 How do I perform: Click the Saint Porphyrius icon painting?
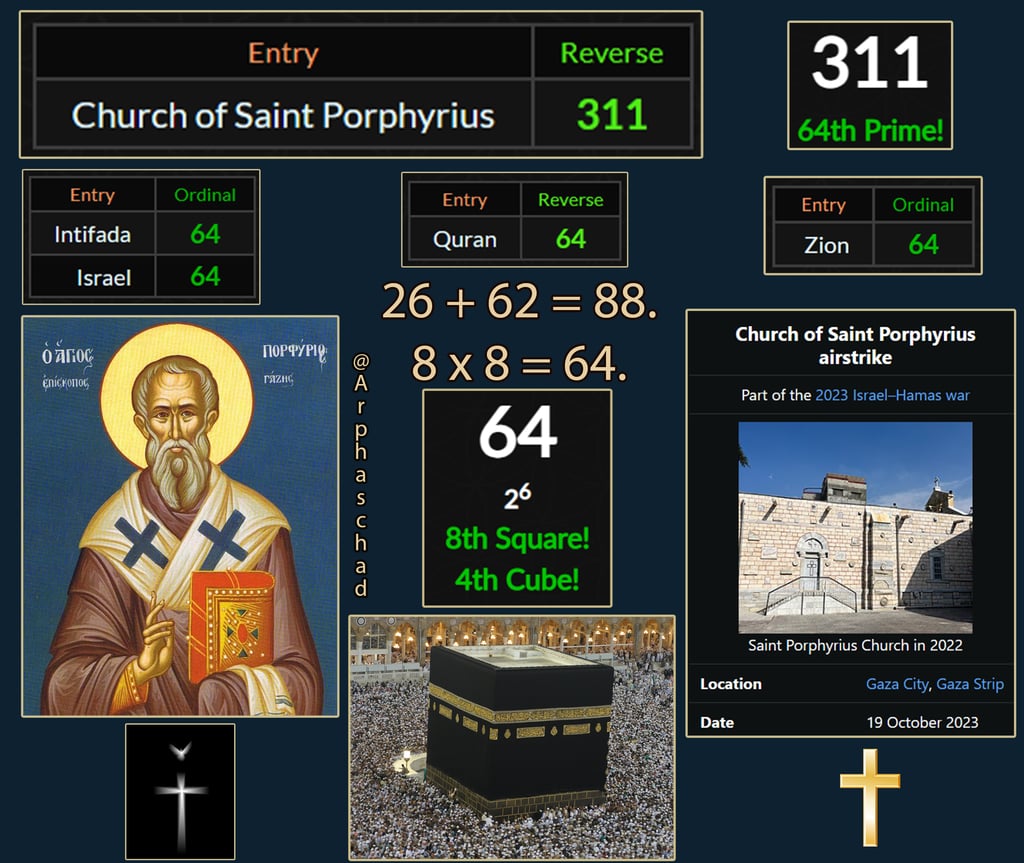click(x=180, y=516)
